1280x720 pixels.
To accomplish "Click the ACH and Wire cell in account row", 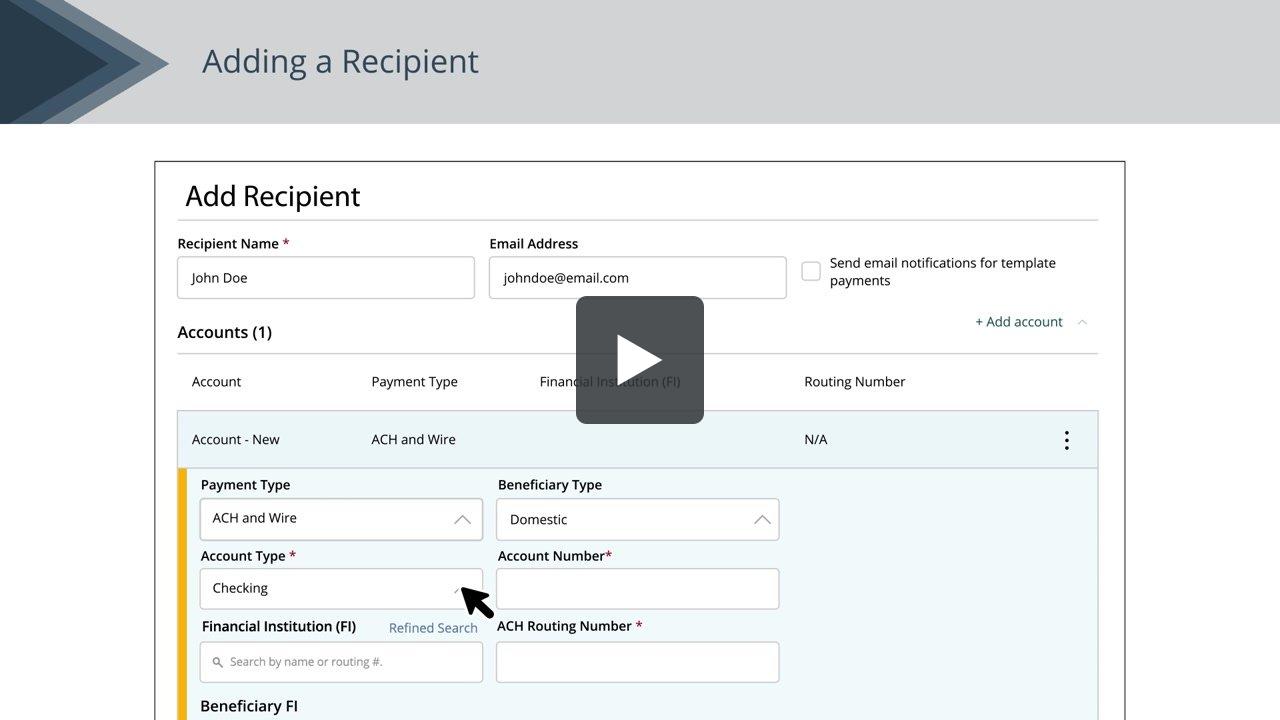I will pos(413,440).
